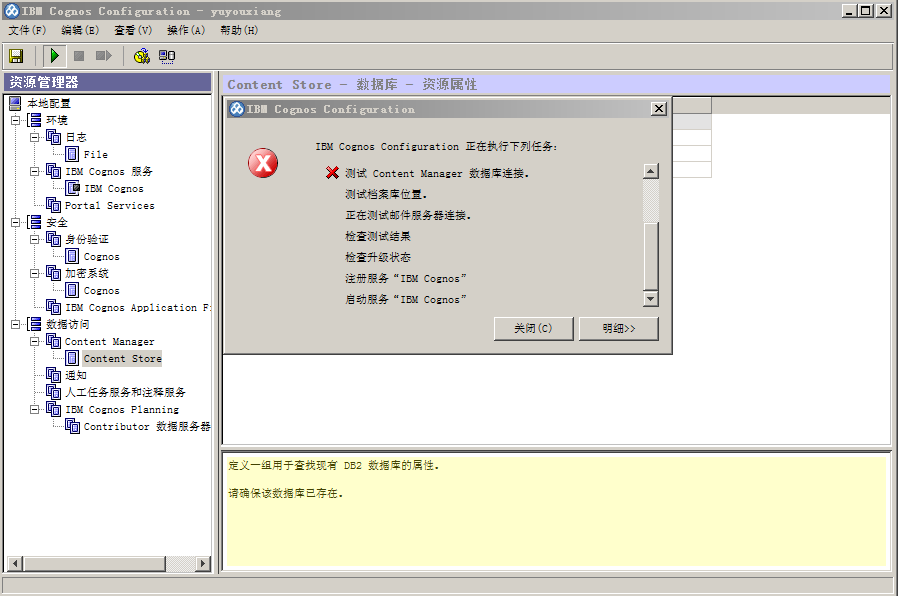Collapse the IBM Cognos 服务 tree node

click(x=34, y=171)
